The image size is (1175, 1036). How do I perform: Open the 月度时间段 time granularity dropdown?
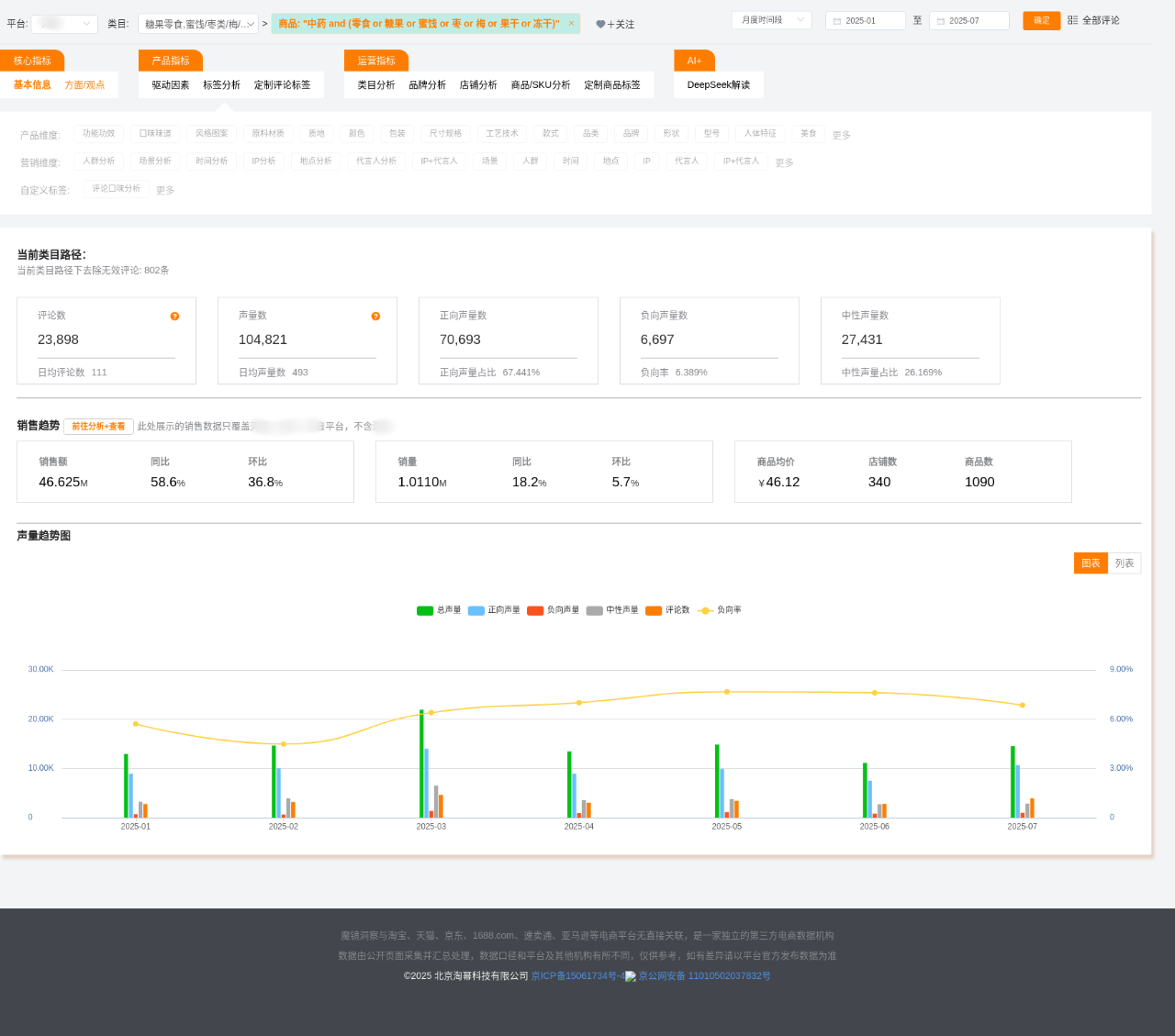(771, 20)
